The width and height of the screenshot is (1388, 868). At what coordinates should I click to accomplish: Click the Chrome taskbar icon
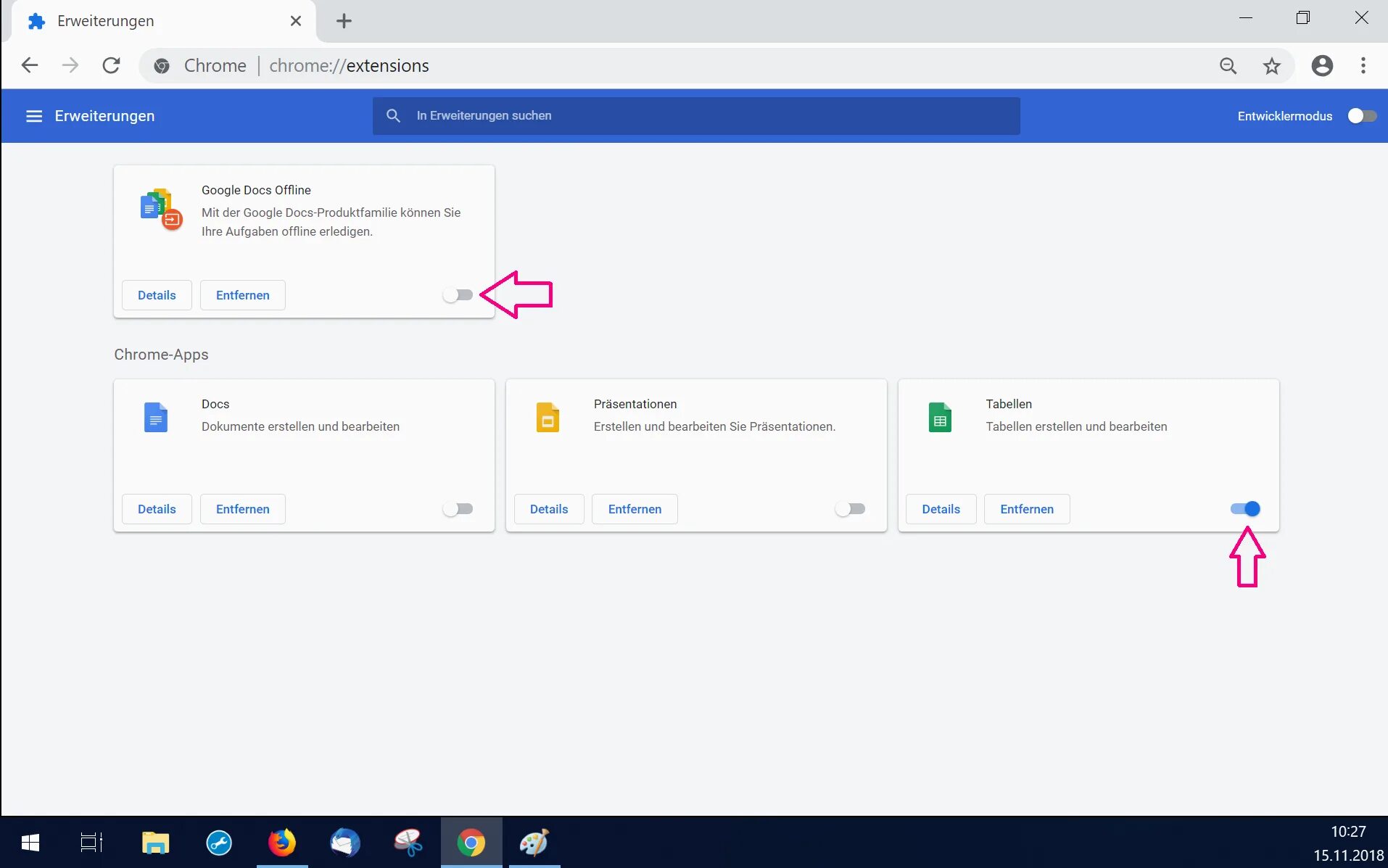(471, 843)
